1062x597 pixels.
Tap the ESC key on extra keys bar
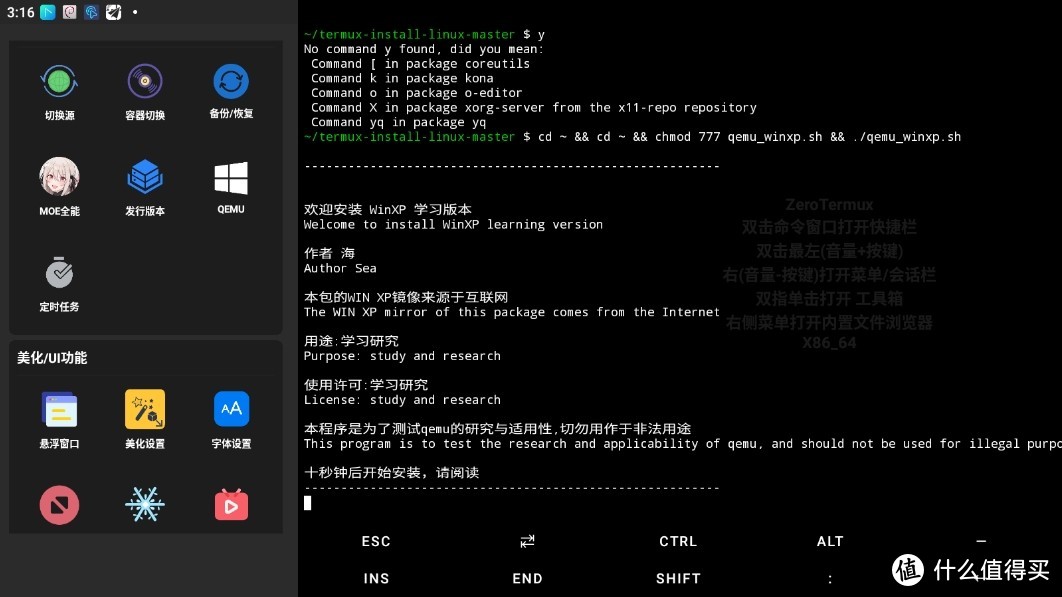click(376, 541)
